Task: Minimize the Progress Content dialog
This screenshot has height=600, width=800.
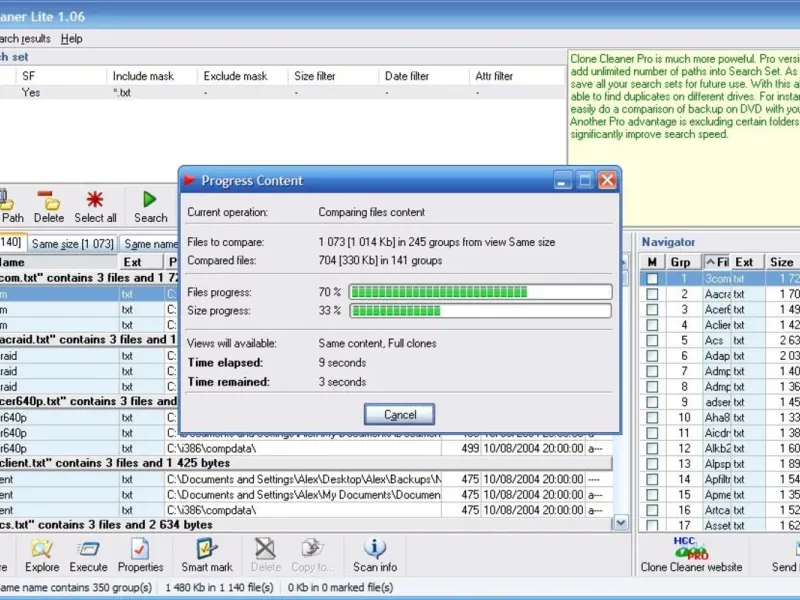Action: point(562,180)
